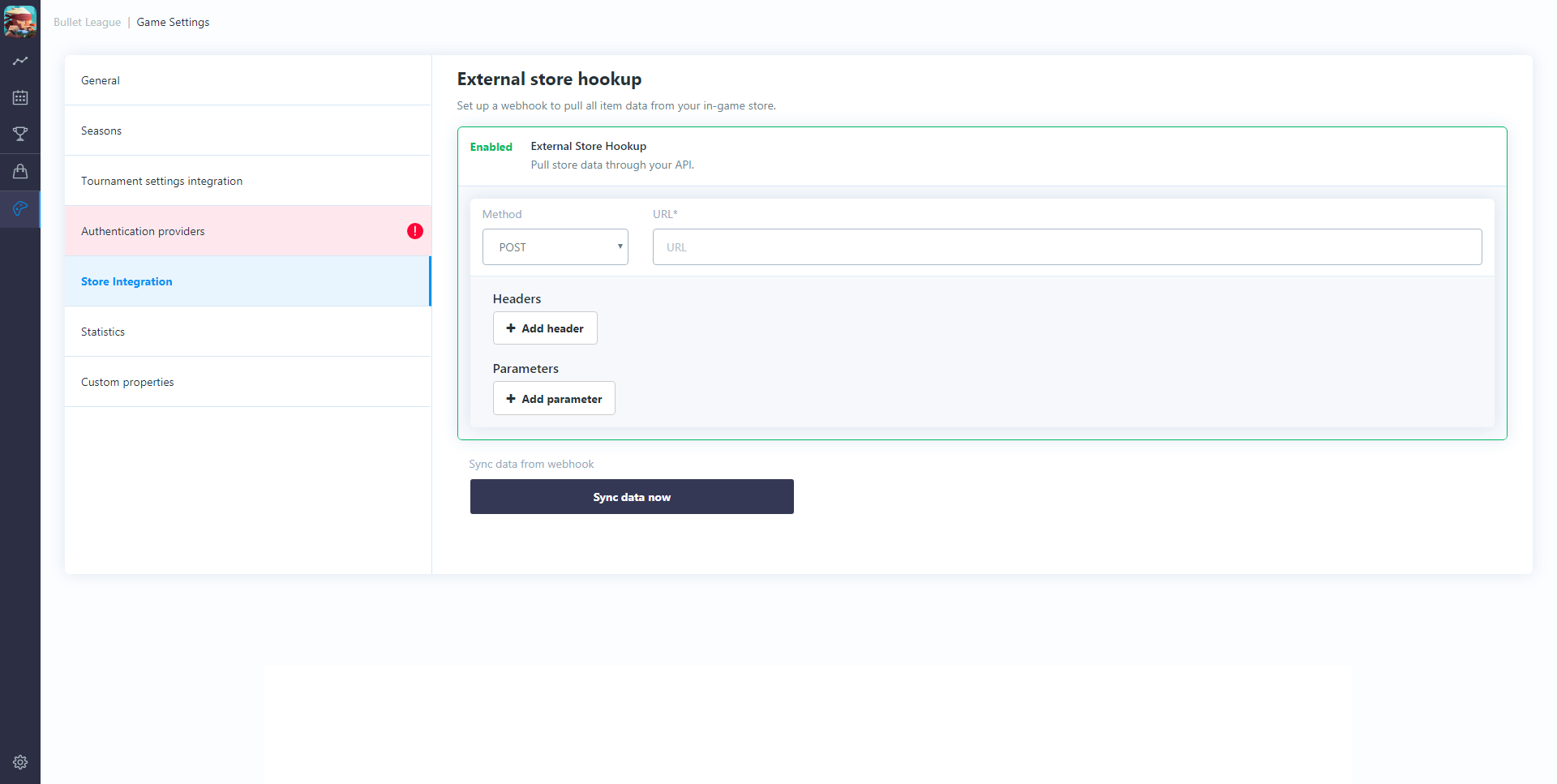Open the trophy tournaments icon
This screenshot has height=784, width=1557.
20,134
